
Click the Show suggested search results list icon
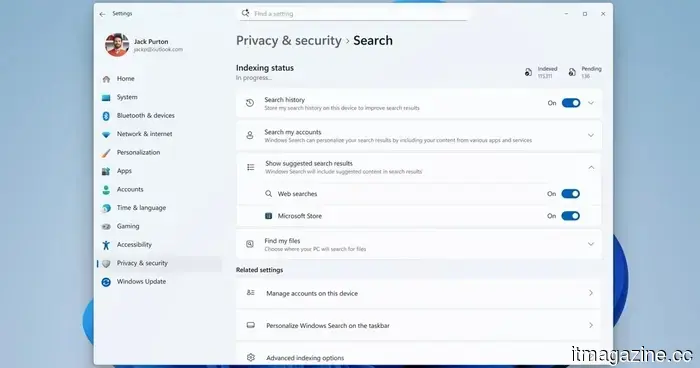tap(251, 167)
